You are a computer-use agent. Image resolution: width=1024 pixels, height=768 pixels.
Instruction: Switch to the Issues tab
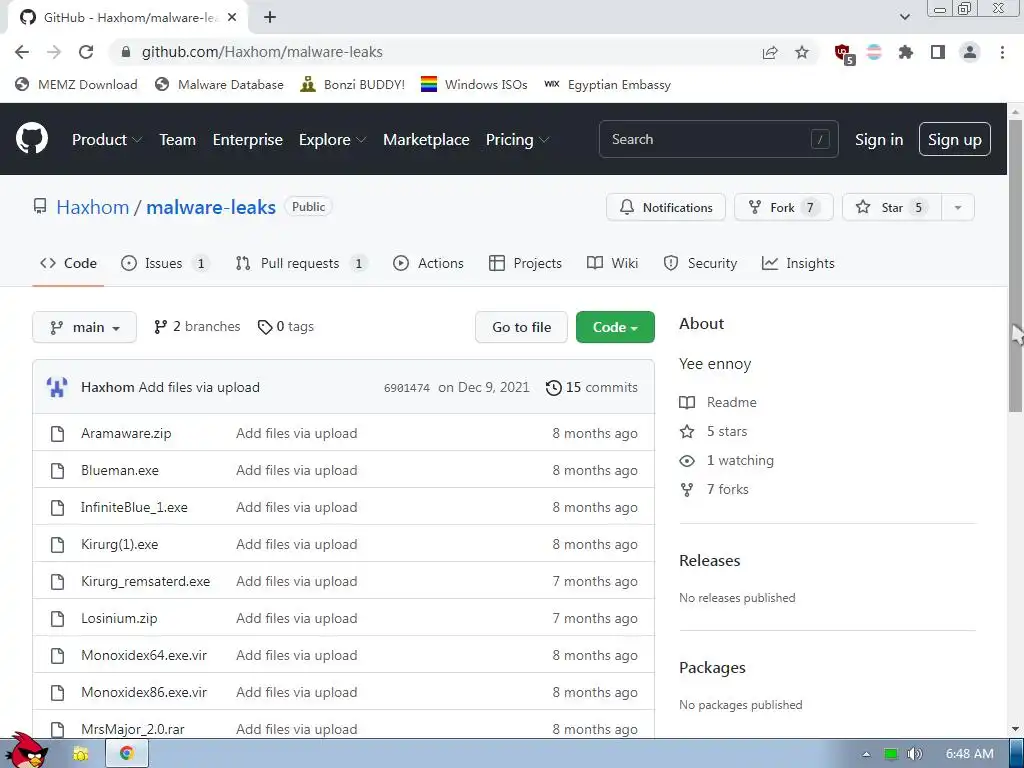click(x=165, y=264)
